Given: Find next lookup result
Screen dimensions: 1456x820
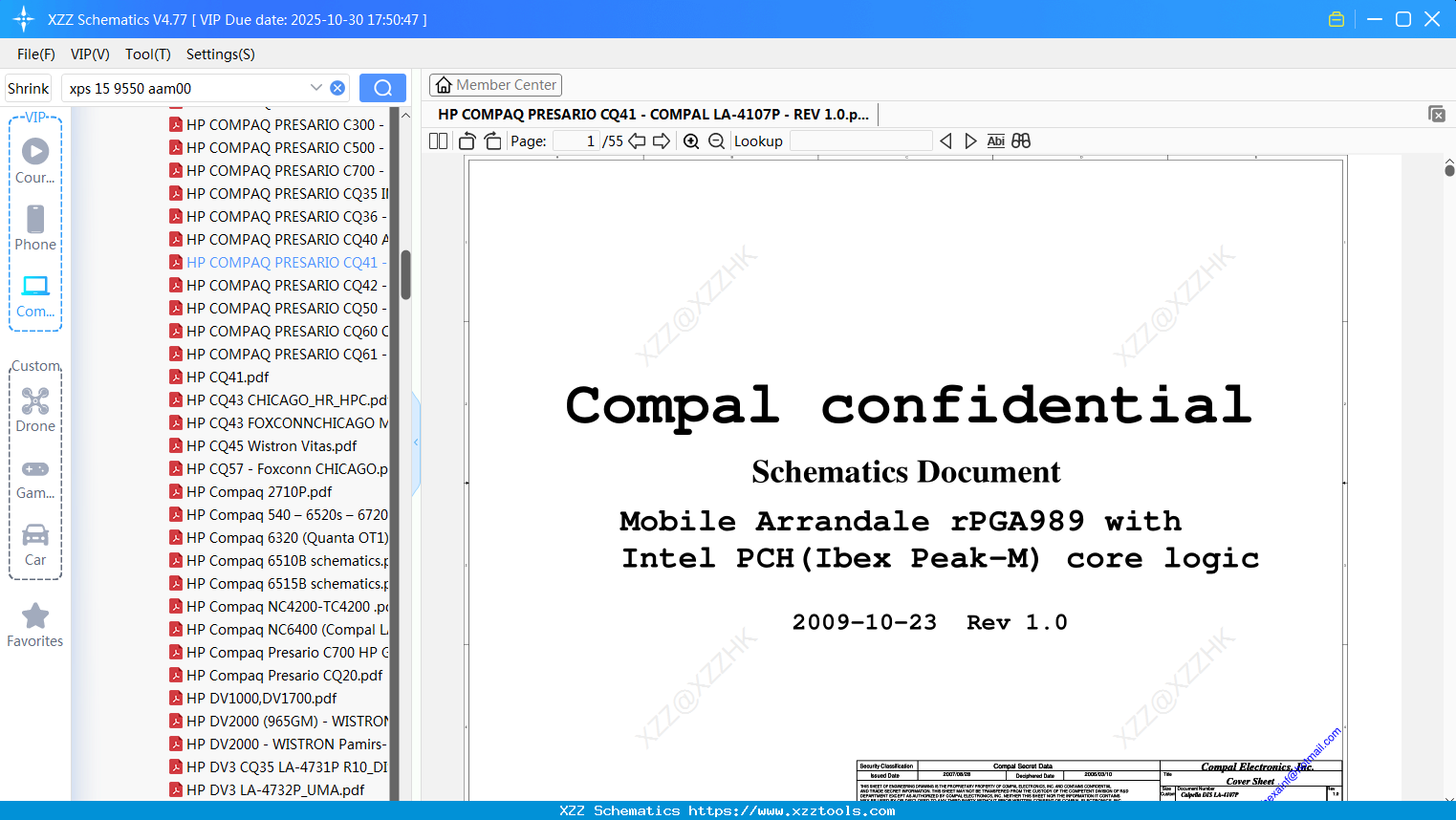Looking at the screenshot, I should [970, 141].
